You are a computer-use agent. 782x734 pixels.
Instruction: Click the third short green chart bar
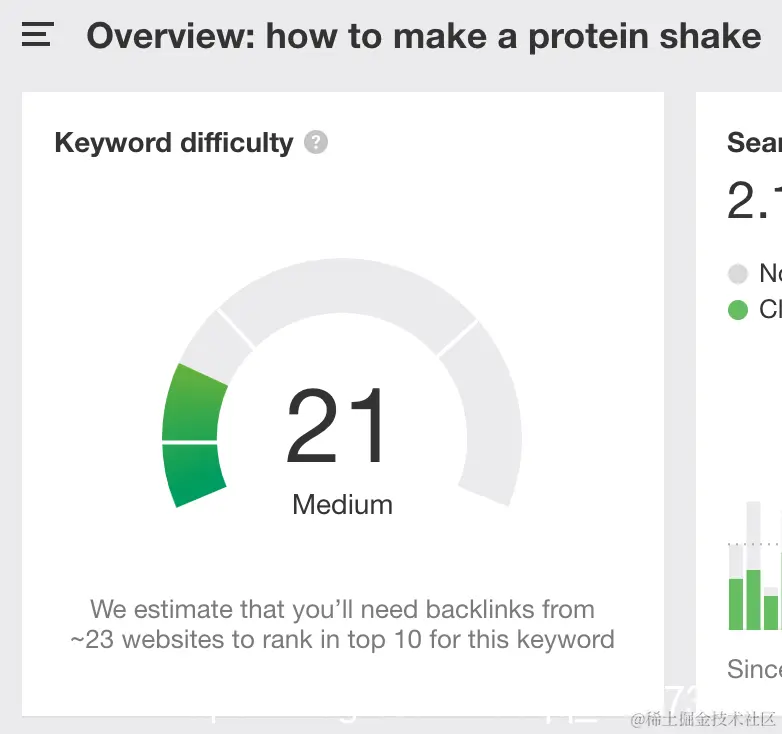771,612
